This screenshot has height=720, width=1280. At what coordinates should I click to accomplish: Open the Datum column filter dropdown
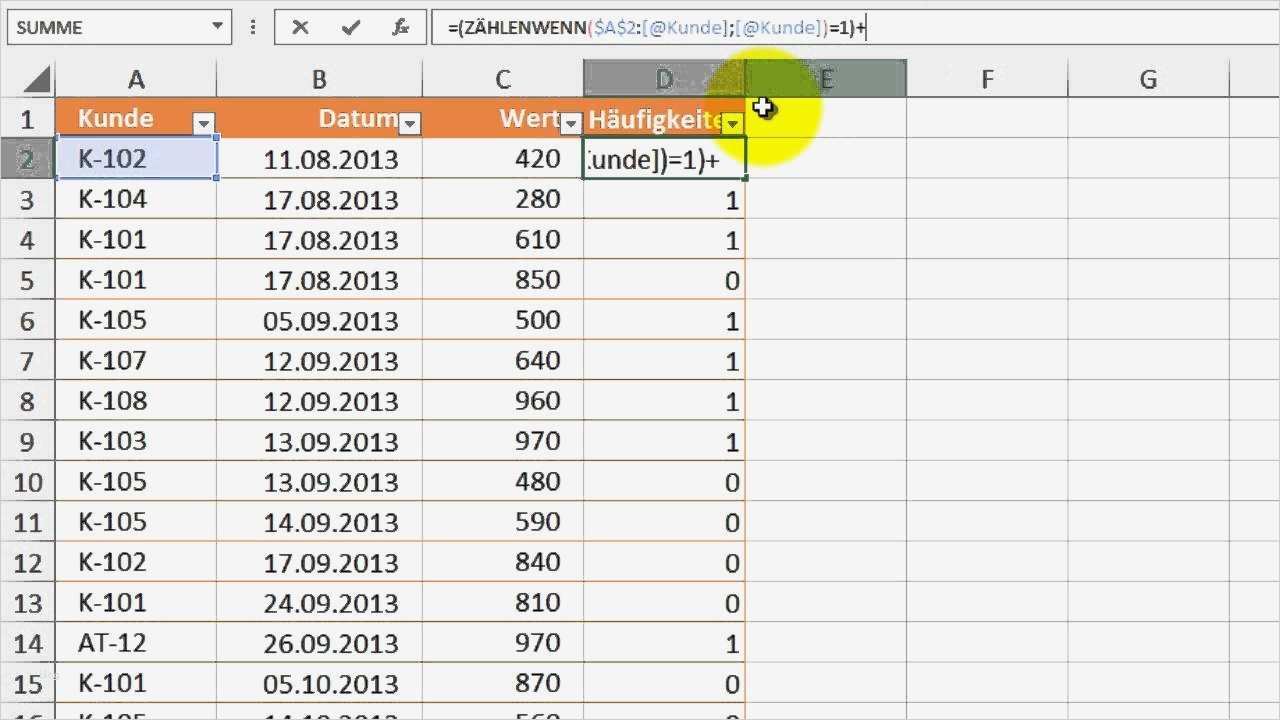point(410,124)
